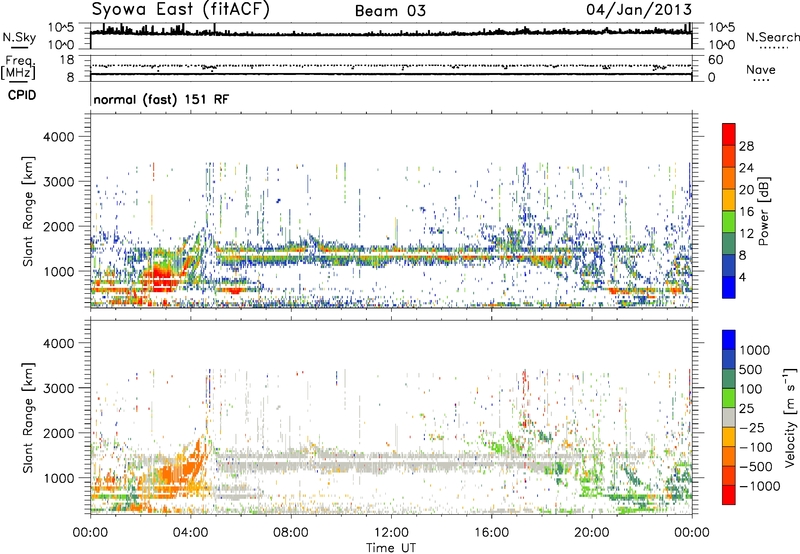Click the '-1000' tick on velocity colorbar

click(x=759, y=486)
